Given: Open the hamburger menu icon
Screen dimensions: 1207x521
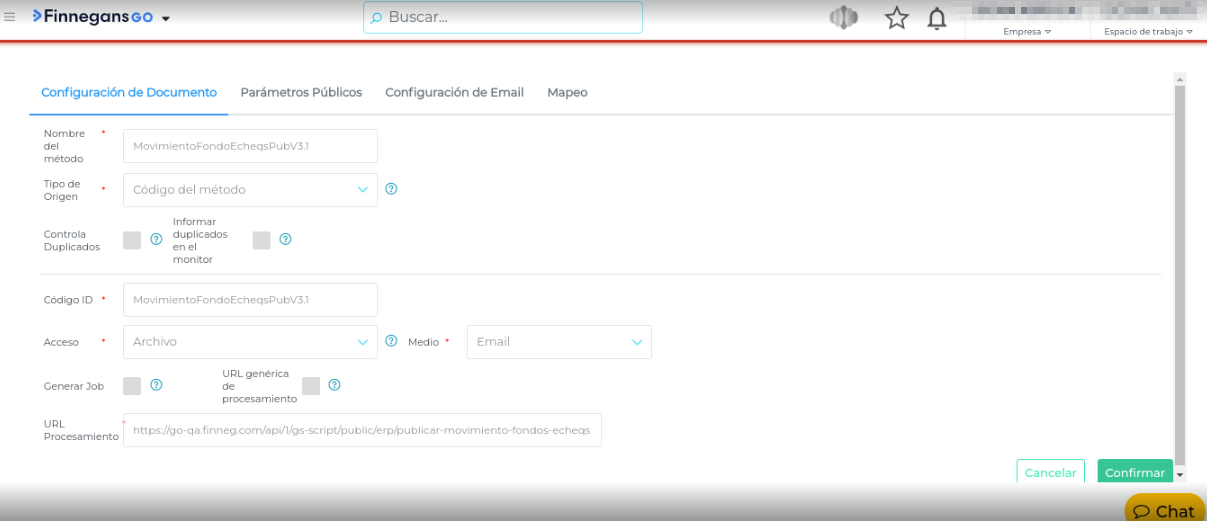Looking at the screenshot, I should [10, 17].
